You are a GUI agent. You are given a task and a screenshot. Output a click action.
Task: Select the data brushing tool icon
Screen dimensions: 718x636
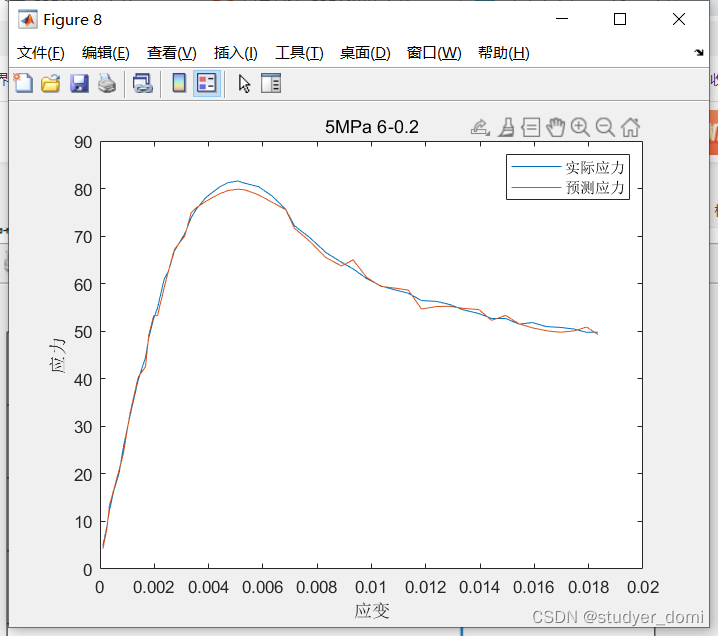506,127
